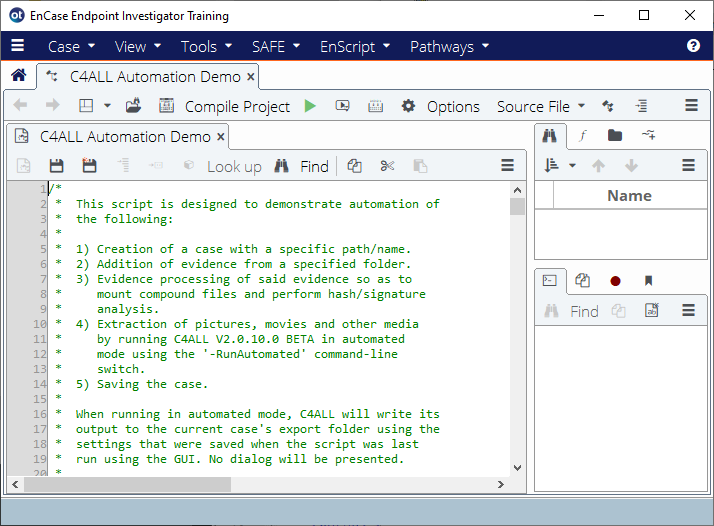This screenshot has width=714, height=526.
Task: Click the Save floppy disk icon
Action: tap(56, 166)
